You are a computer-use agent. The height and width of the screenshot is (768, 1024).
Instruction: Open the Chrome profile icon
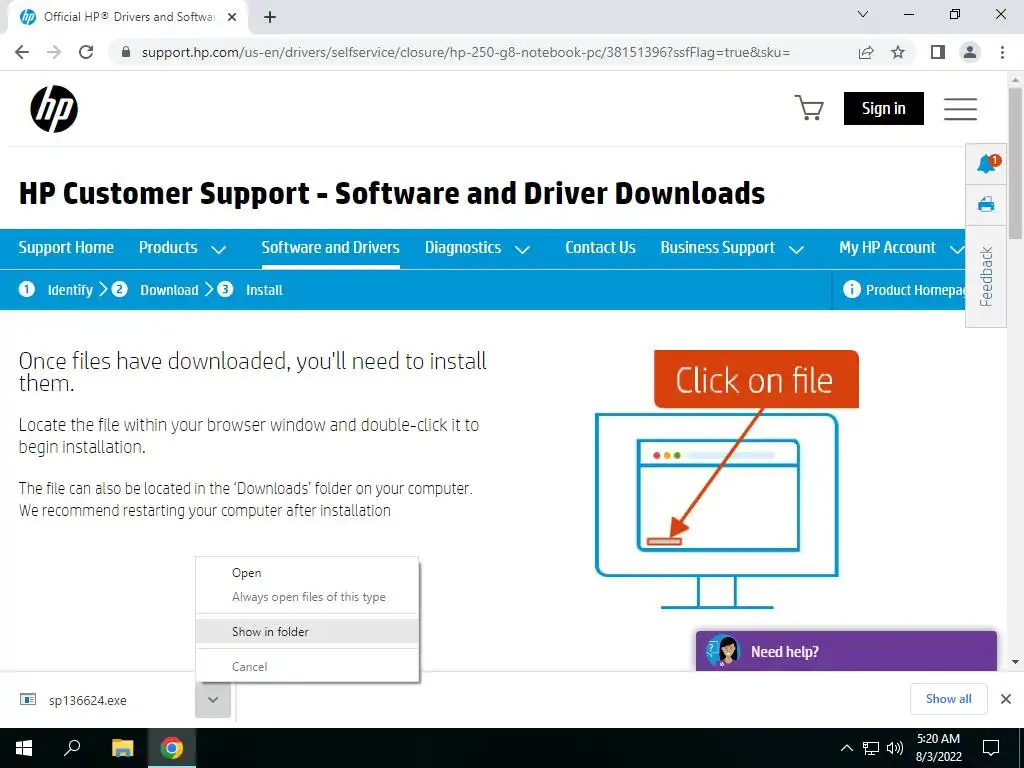click(x=970, y=52)
